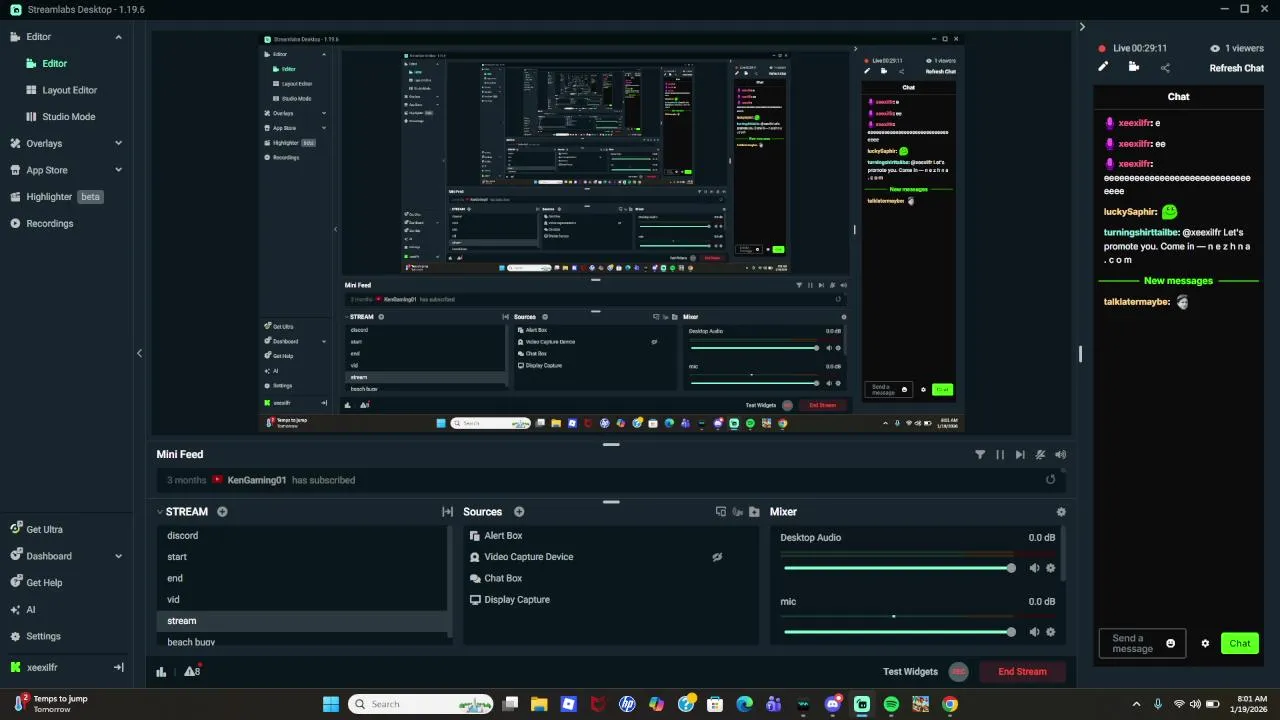The width and height of the screenshot is (1280, 720).
Task: Share the stream with the share icon
Action: pyautogui.click(x=1165, y=68)
